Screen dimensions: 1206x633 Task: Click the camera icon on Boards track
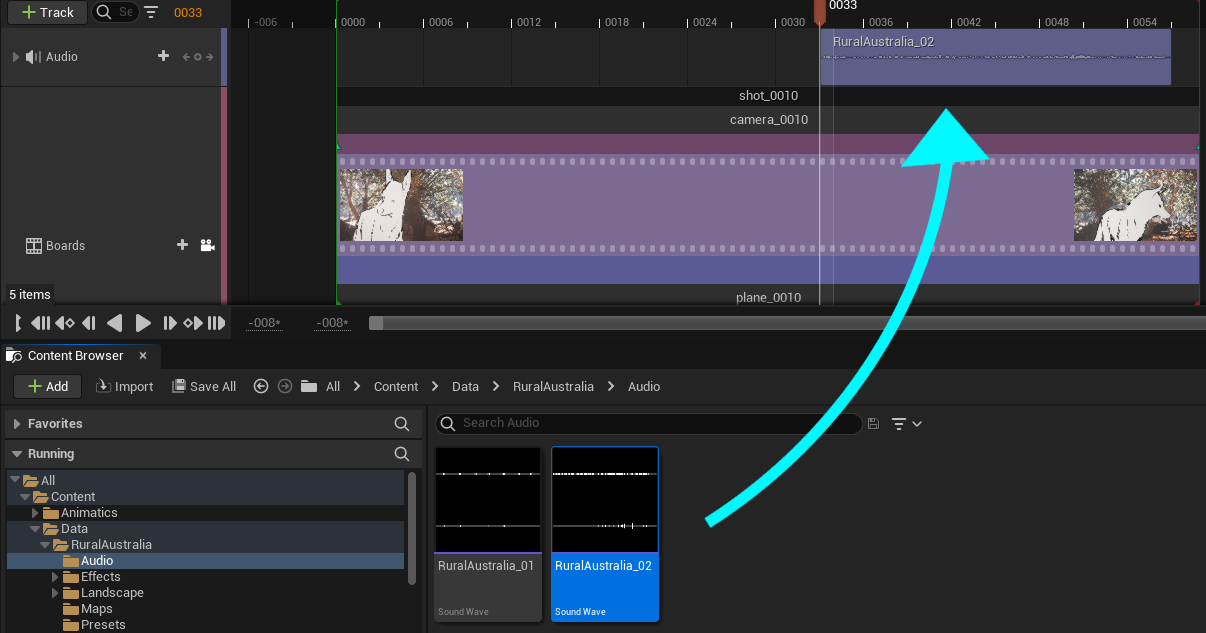[207, 245]
